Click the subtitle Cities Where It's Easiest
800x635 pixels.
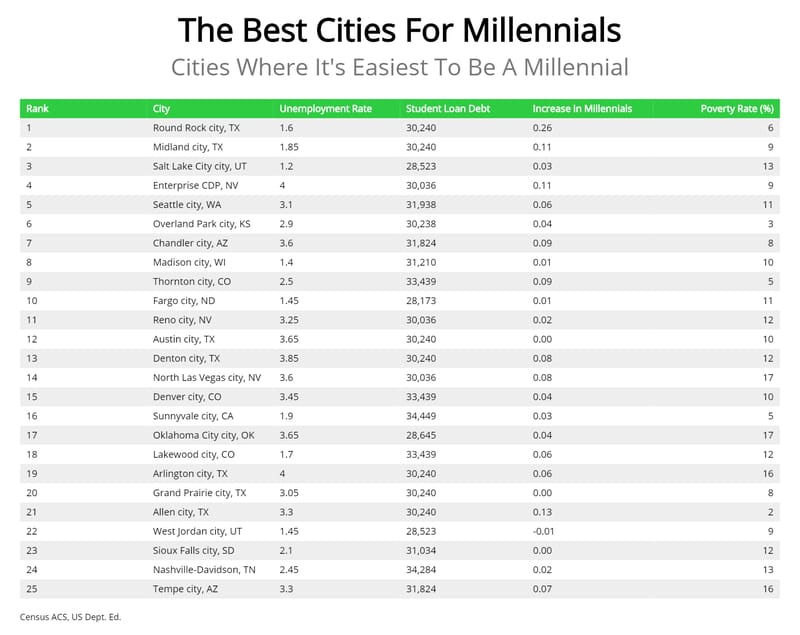pyautogui.click(x=399, y=68)
